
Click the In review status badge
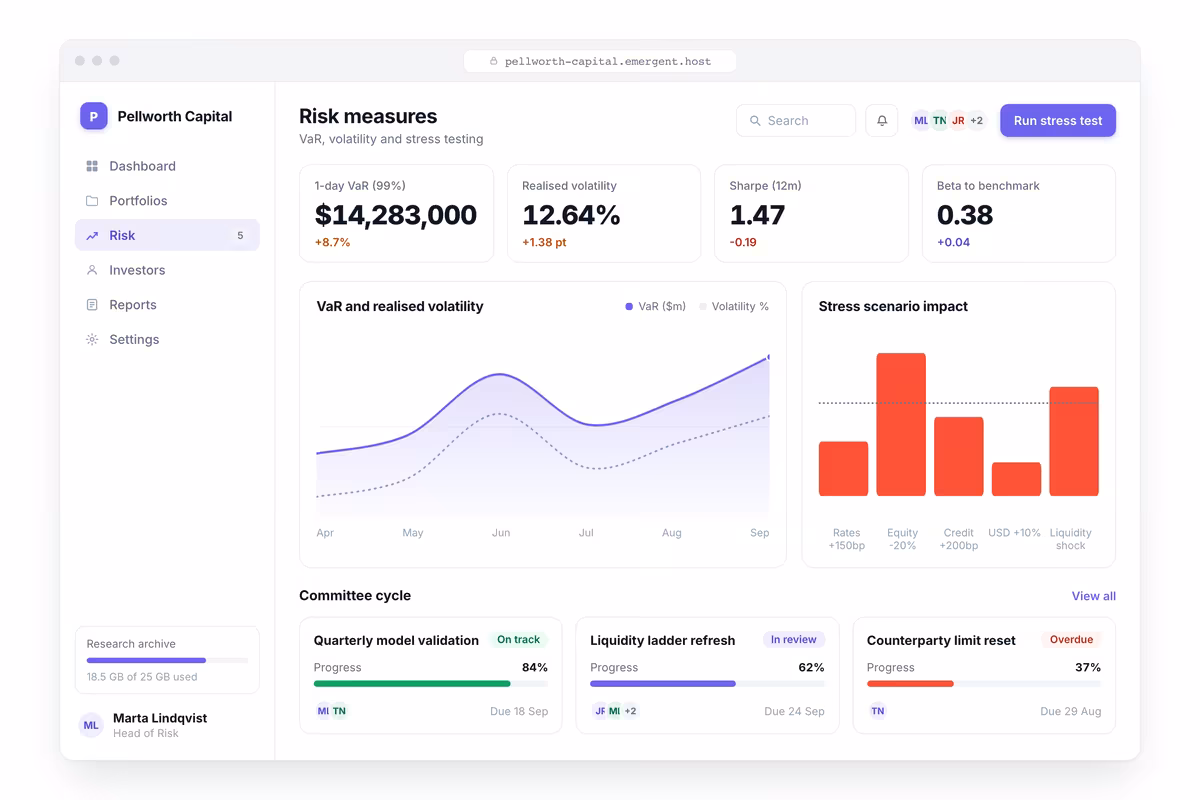[x=794, y=640]
